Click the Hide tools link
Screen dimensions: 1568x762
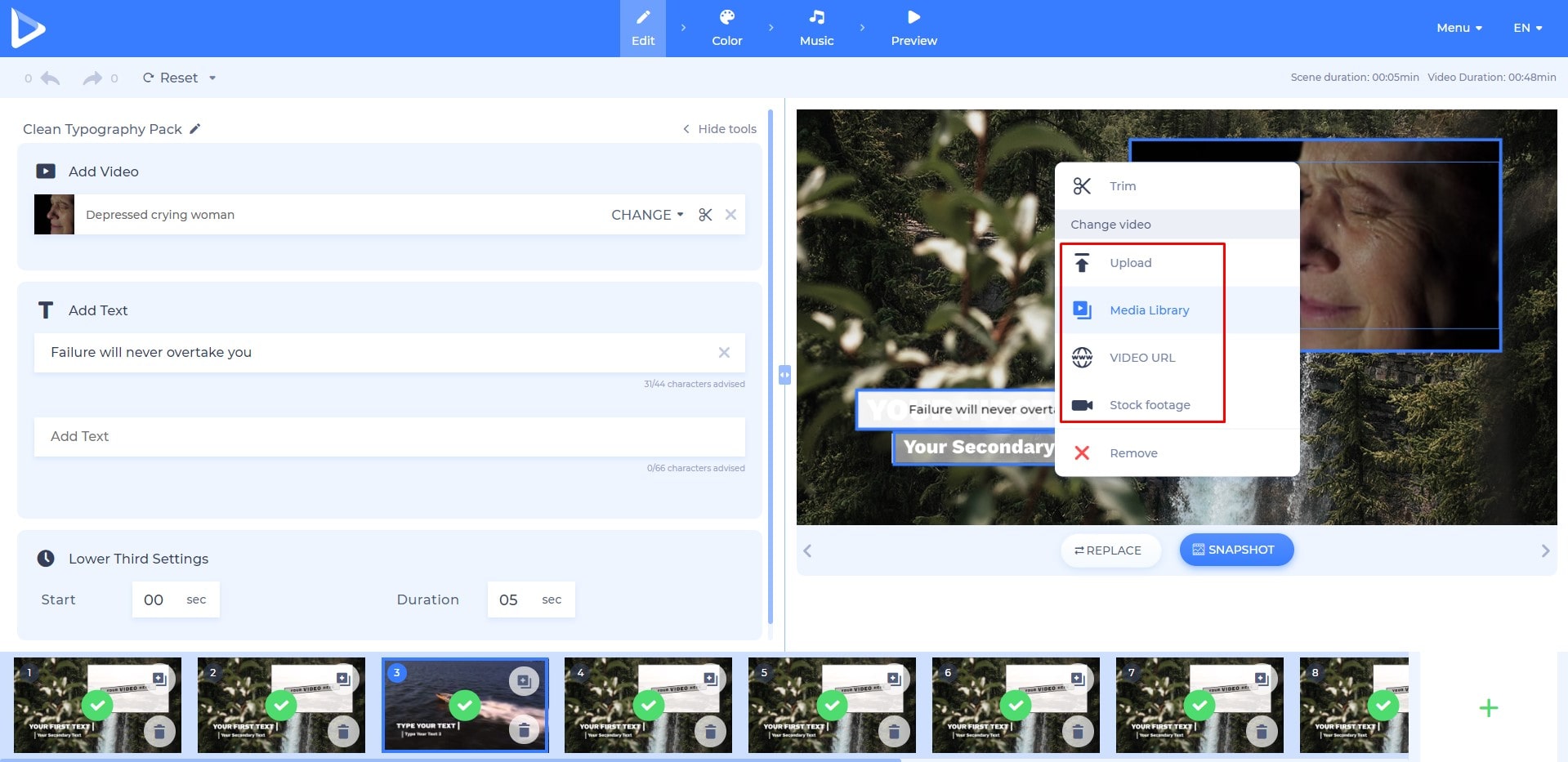tap(720, 129)
